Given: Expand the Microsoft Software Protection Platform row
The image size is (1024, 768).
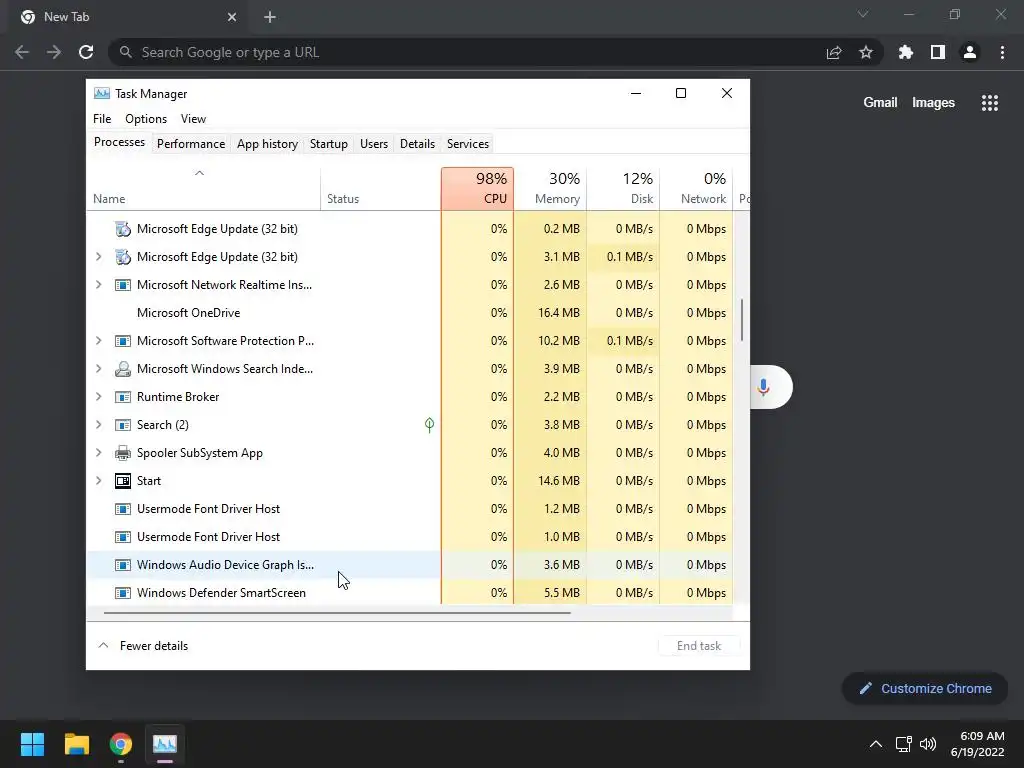Looking at the screenshot, I should point(99,341).
